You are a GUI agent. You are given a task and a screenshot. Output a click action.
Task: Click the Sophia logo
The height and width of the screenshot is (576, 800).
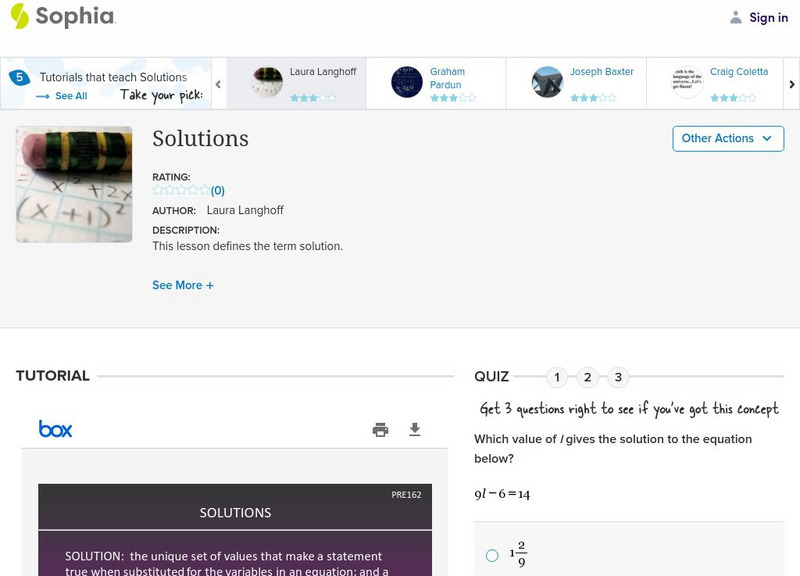pyautogui.click(x=60, y=17)
